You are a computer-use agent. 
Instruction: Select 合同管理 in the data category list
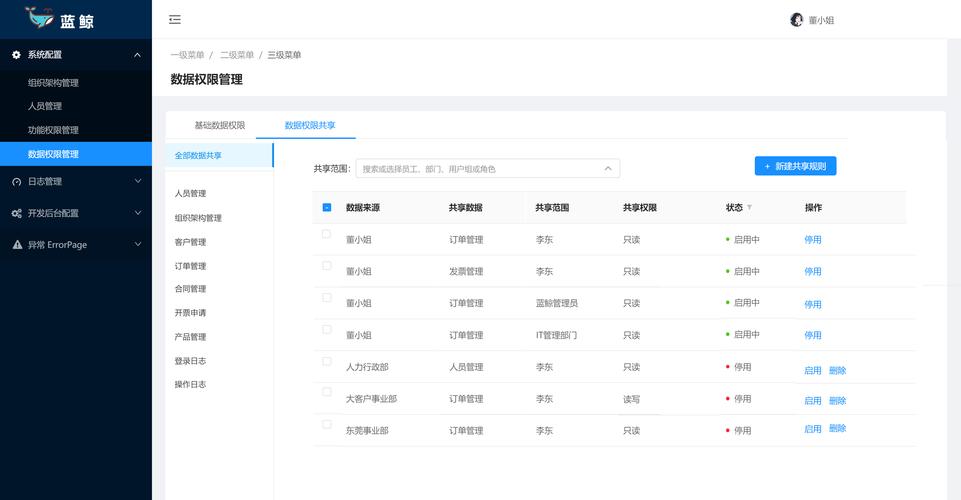click(x=190, y=289)
